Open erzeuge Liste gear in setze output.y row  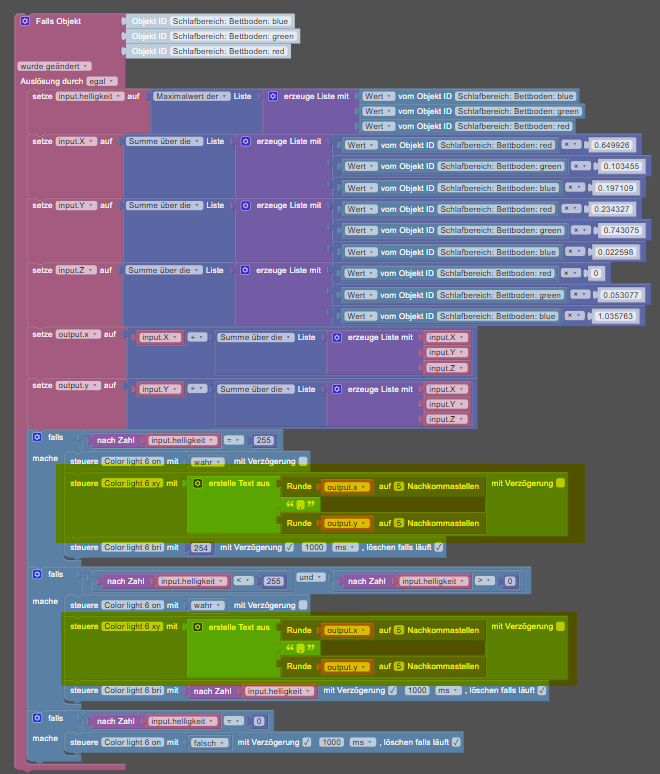[x=337, y=389]
